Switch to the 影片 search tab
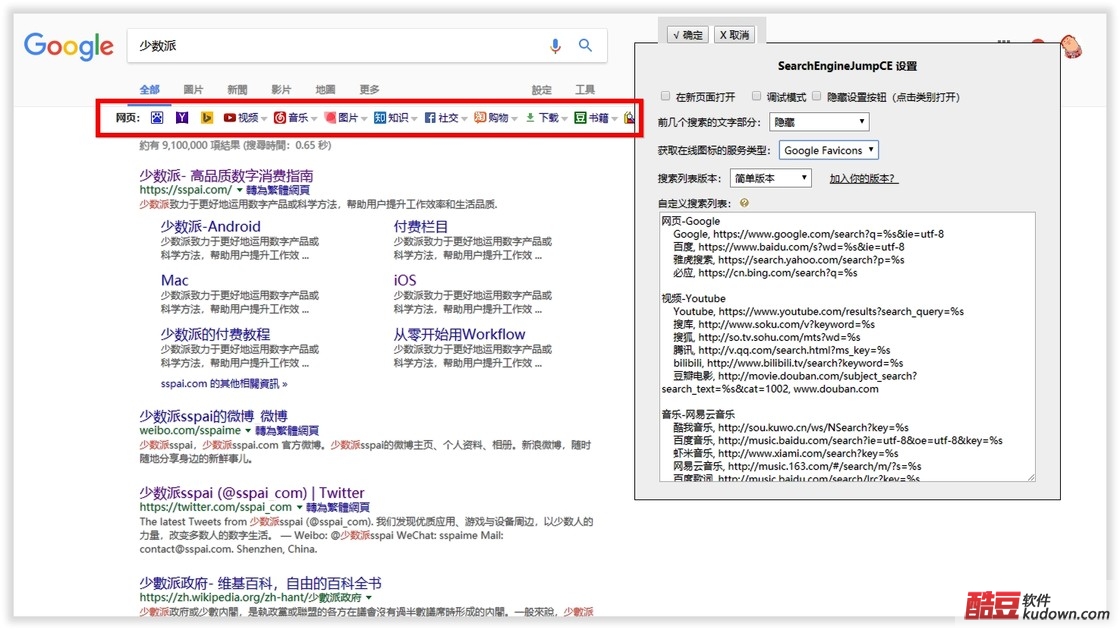 pos(281,89)
